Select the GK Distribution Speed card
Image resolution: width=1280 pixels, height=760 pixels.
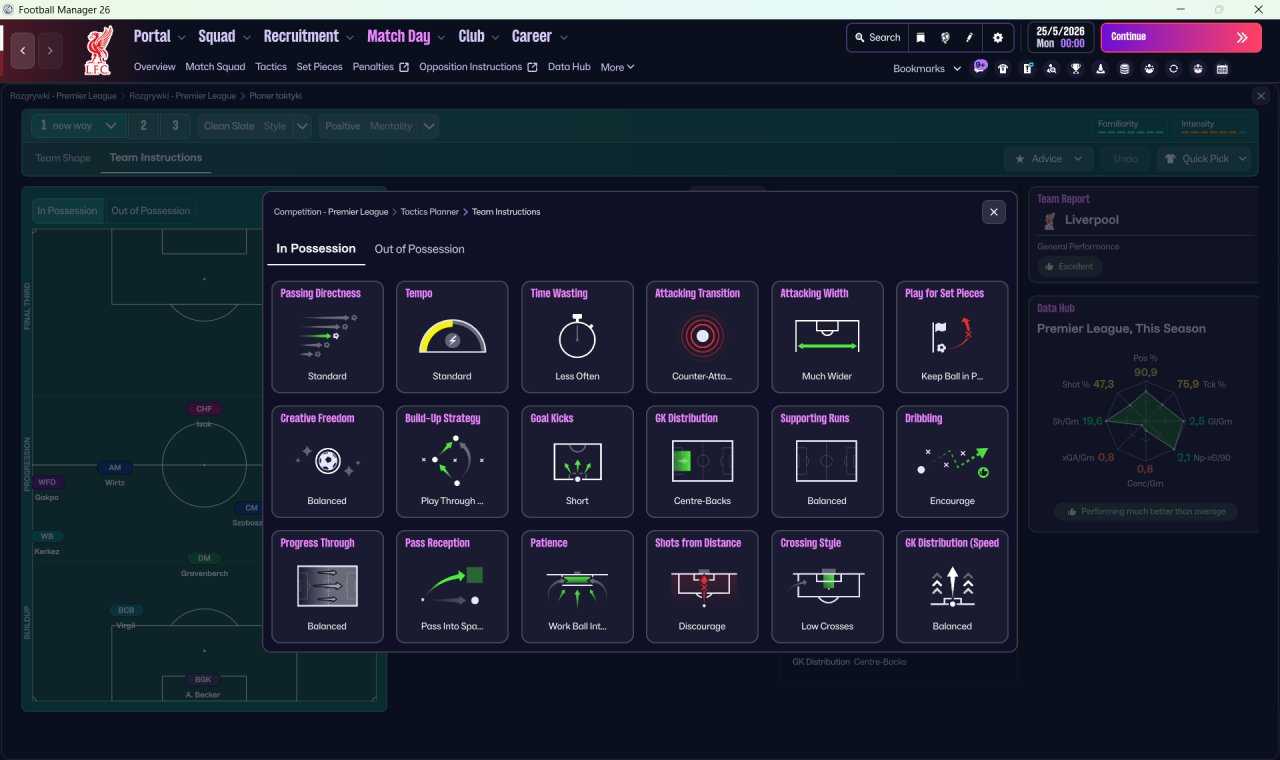(952, 587)
